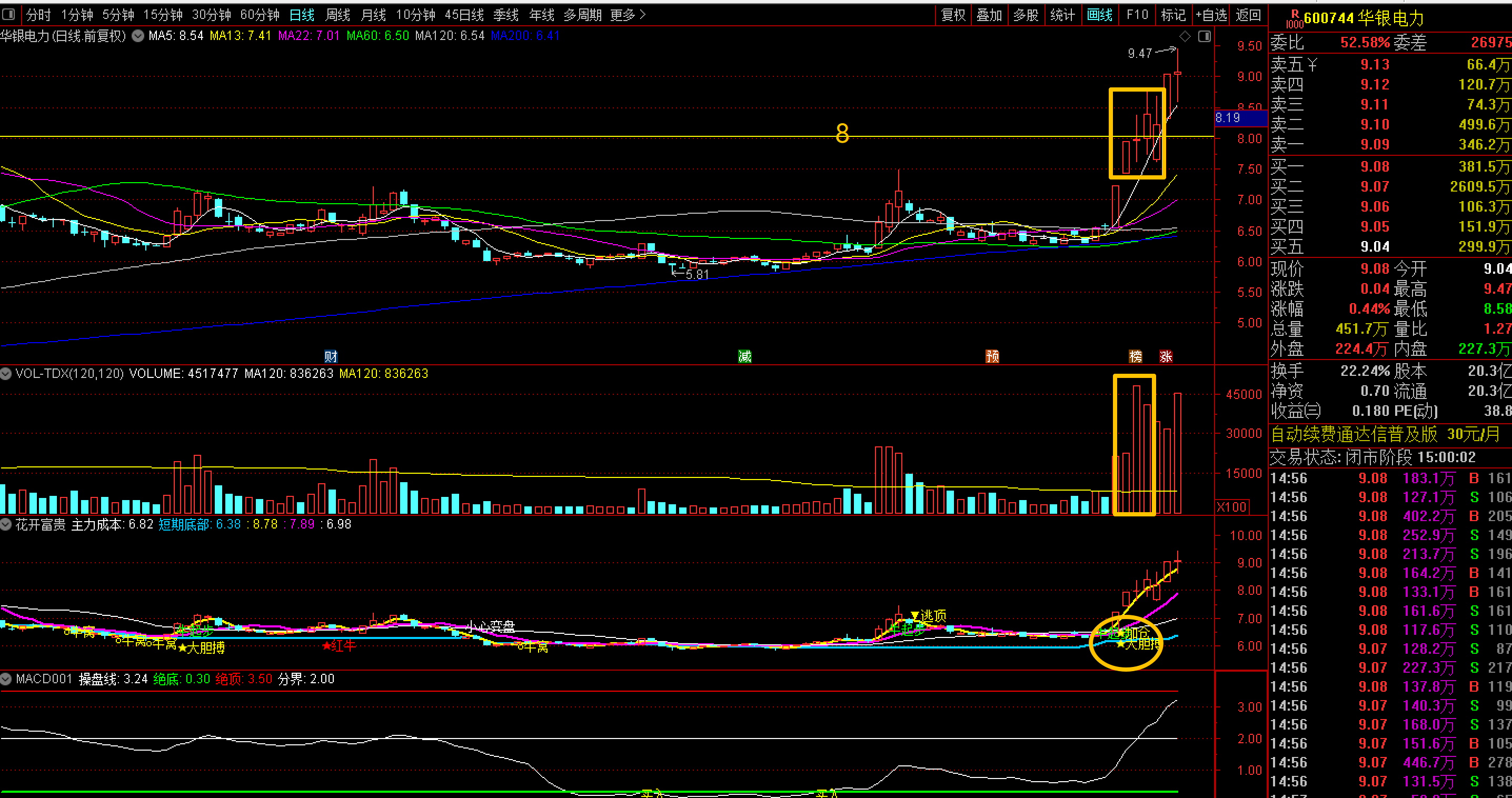The height and width of the screenshot is (798, 1512).
Task: Switch to the 周线 weekly period tab
Action: point(337,15)
